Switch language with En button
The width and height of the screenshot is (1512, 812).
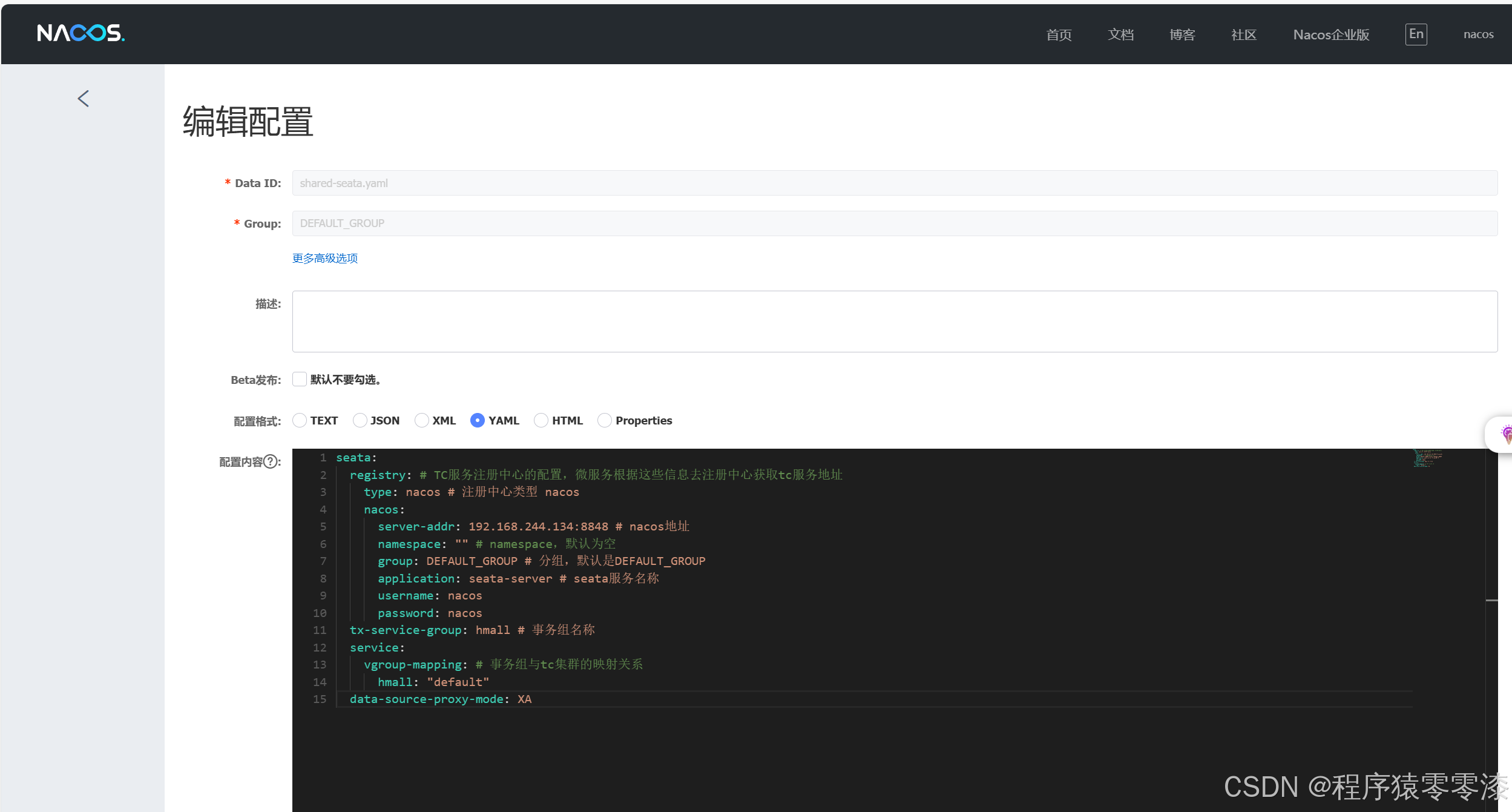(x=1416, y=35)
